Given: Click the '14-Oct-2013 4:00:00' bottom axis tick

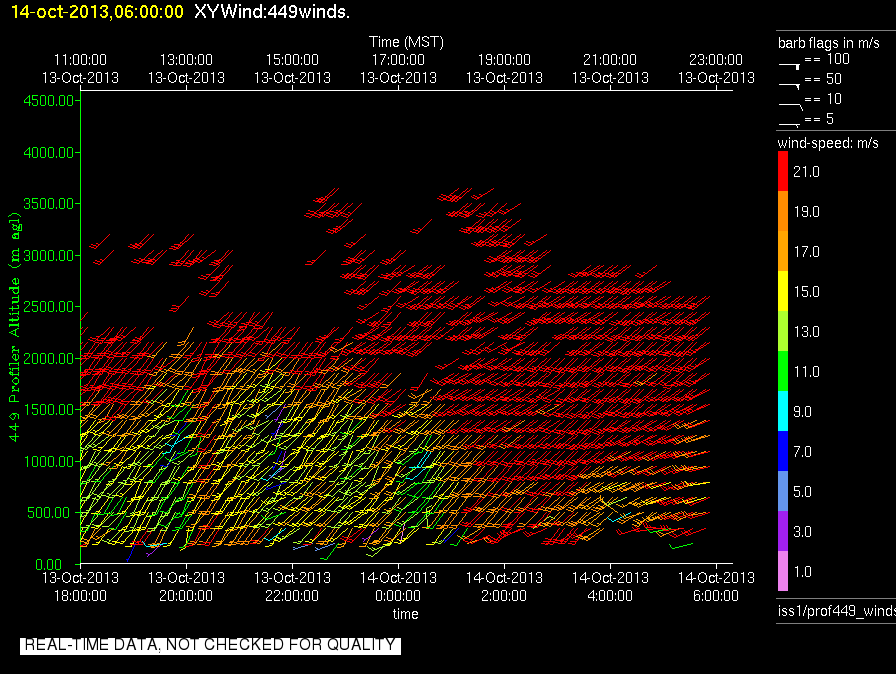Looking at the screenshot, I should click(x=610, y=587).
